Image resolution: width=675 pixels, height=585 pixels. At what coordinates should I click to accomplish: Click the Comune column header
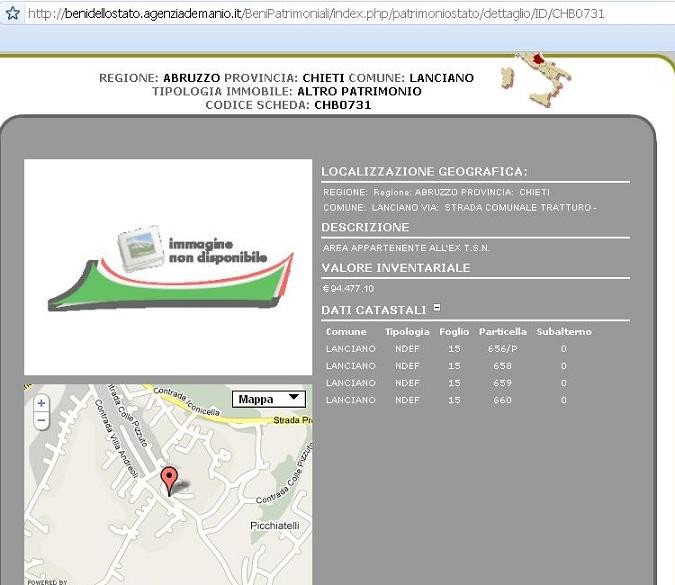click(x=346, y=331)
